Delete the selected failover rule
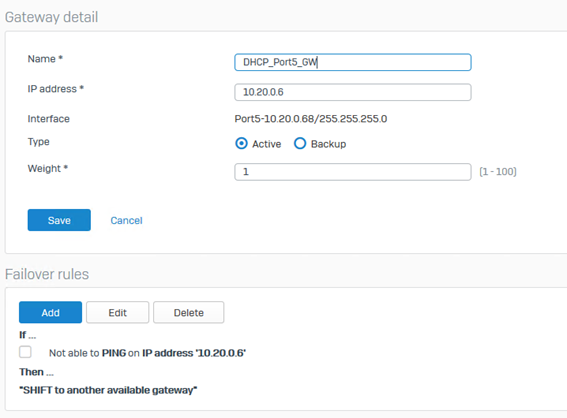This screenshot has width=567, height=418. 188,312
